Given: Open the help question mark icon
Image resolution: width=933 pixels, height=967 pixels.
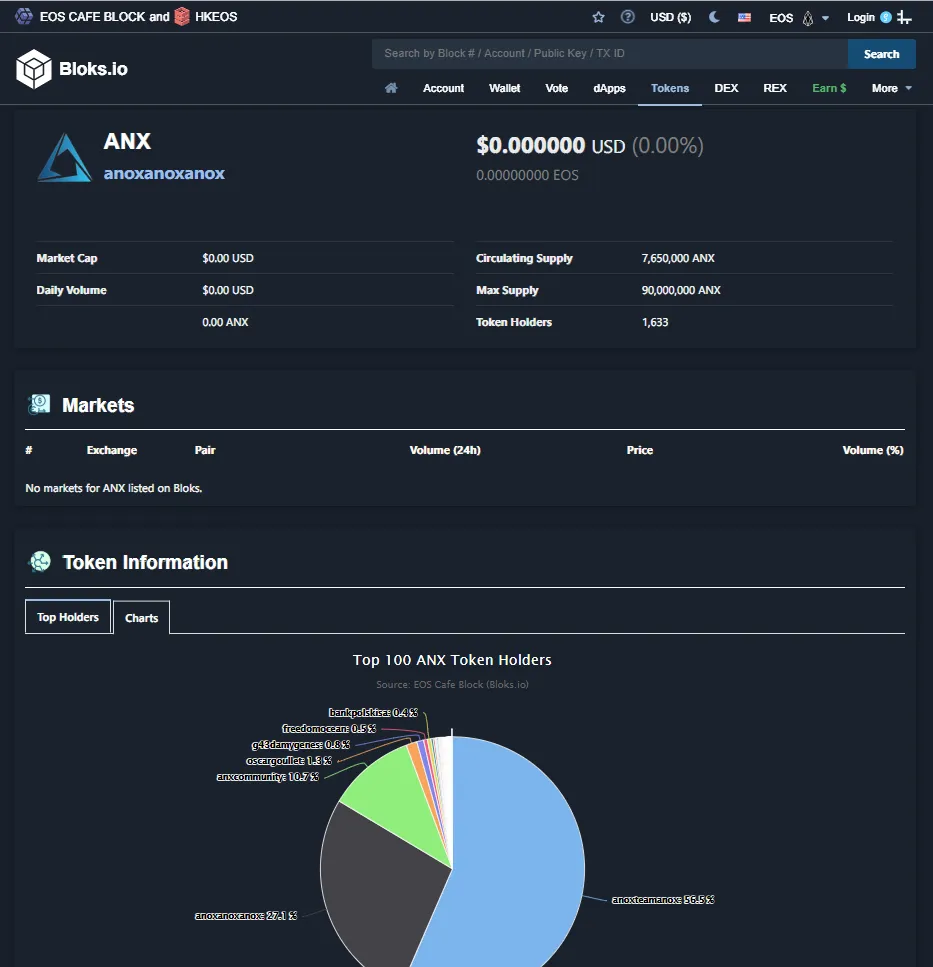Looking at the screenshot, I should pos(628,17).
